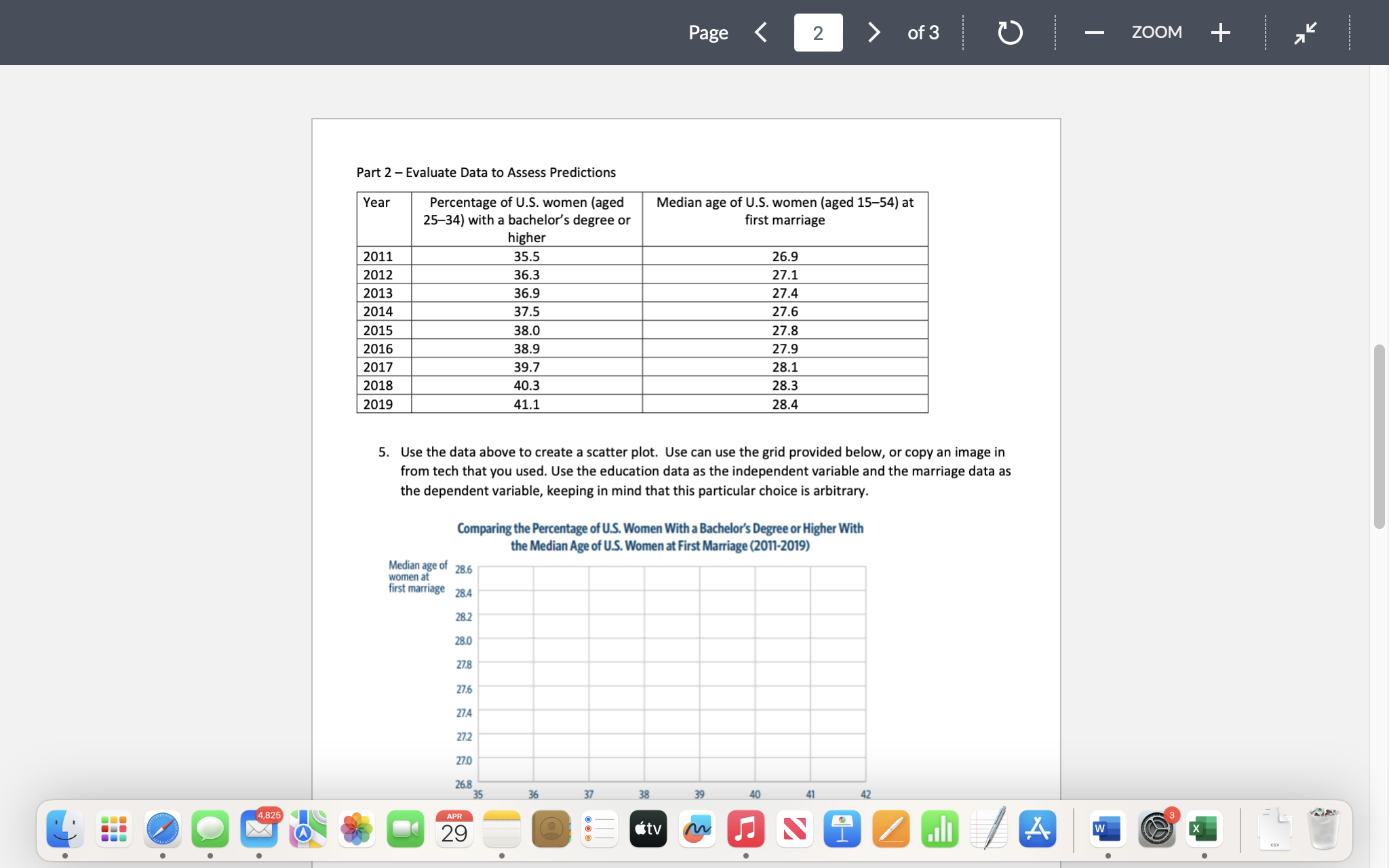Go to the previous page with left chevron

point(760,32)
